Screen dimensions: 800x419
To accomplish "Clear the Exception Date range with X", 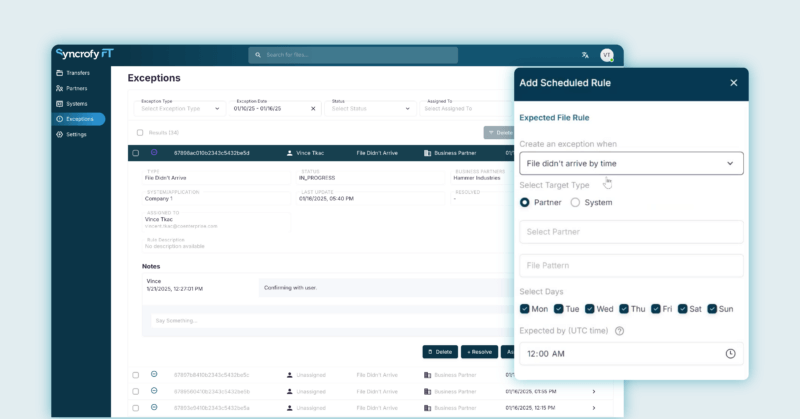I will click(313, 108).
